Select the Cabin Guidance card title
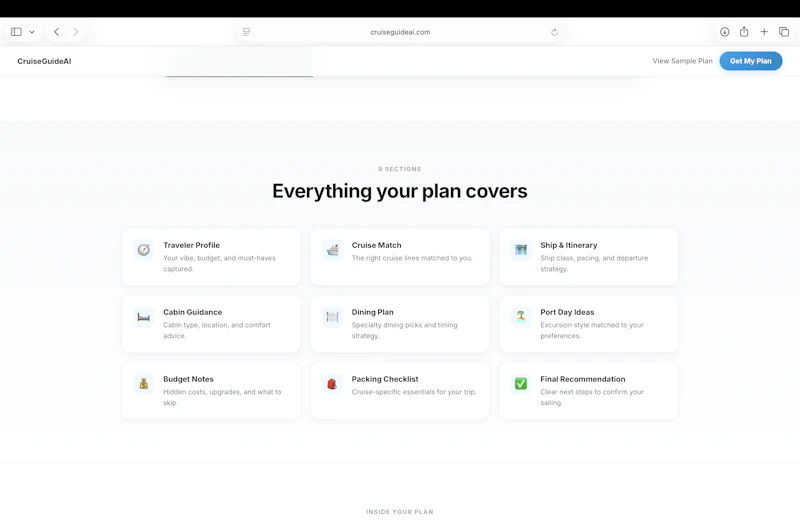The height and width of the screenshot is (520, 800). (192, 312)
